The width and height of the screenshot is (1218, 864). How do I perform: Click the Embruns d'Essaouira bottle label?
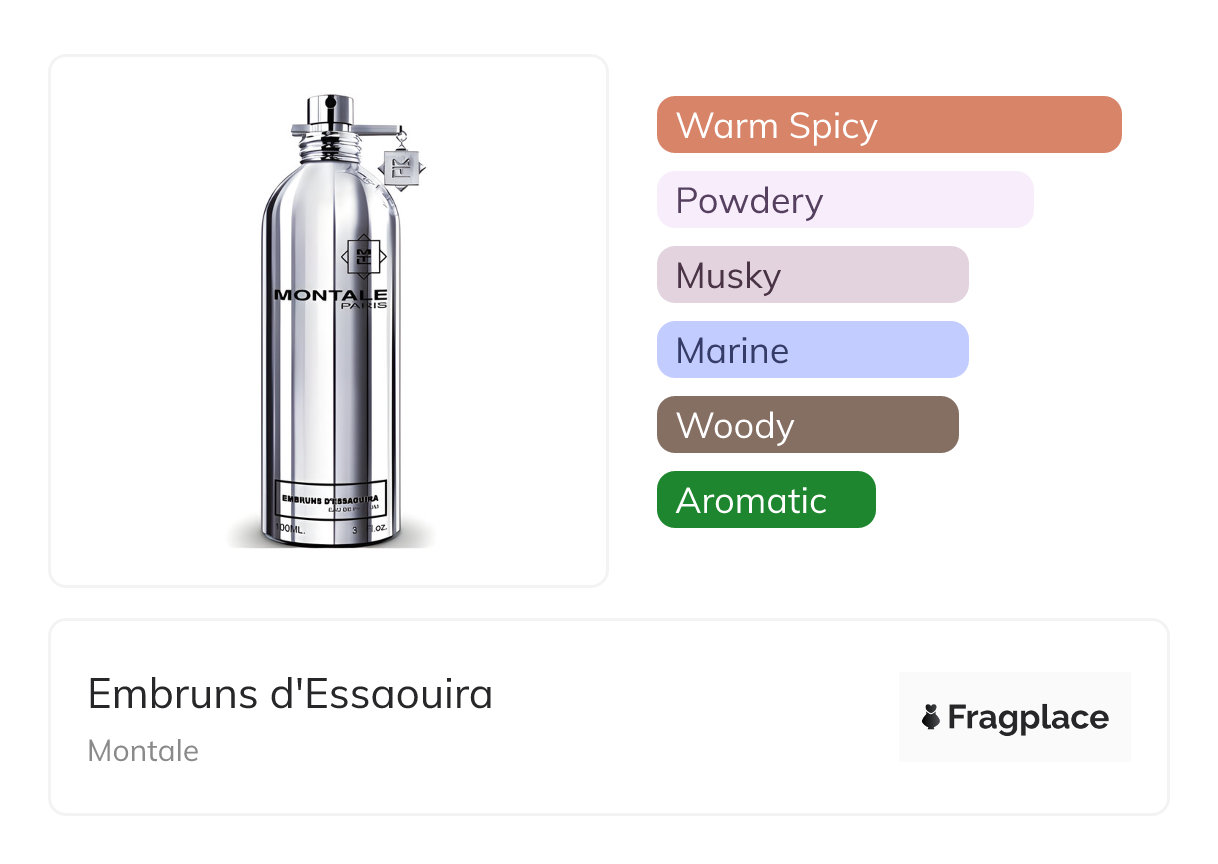(330, 498)
